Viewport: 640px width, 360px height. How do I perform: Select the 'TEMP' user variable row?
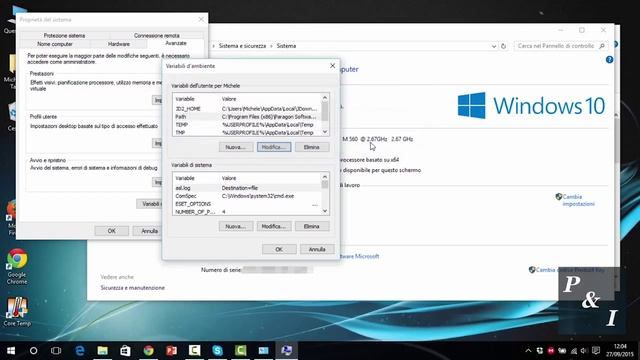click(x=247, y=125)
